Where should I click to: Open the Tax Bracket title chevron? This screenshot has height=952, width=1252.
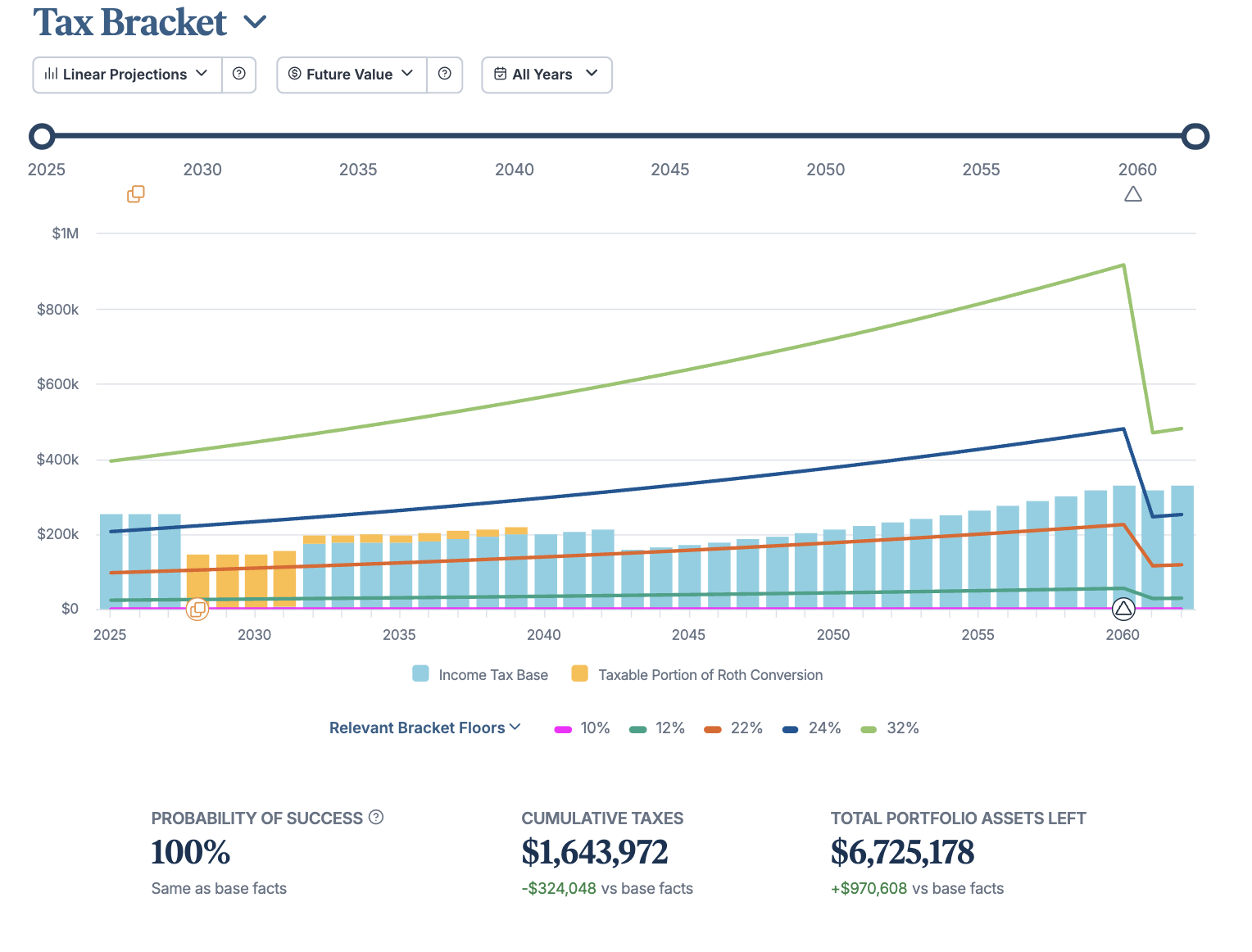coord(256,22)
